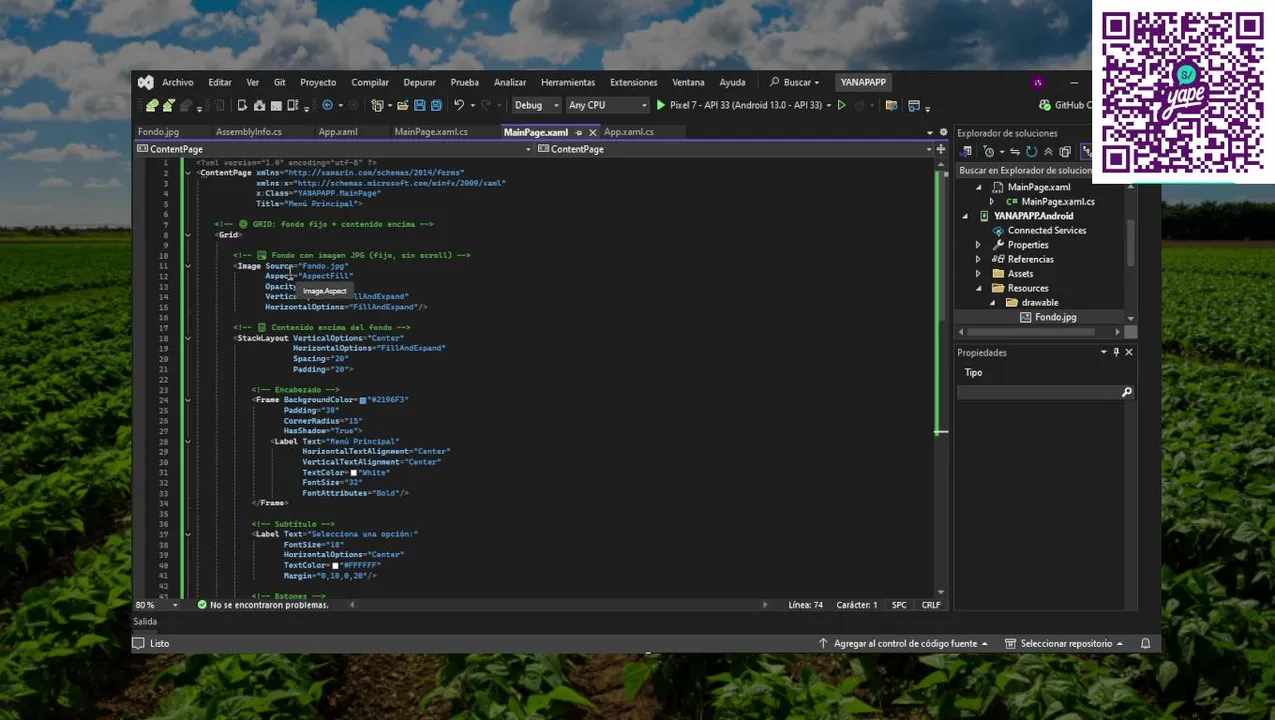Click the Open File folder icon

tap(403, 105)
